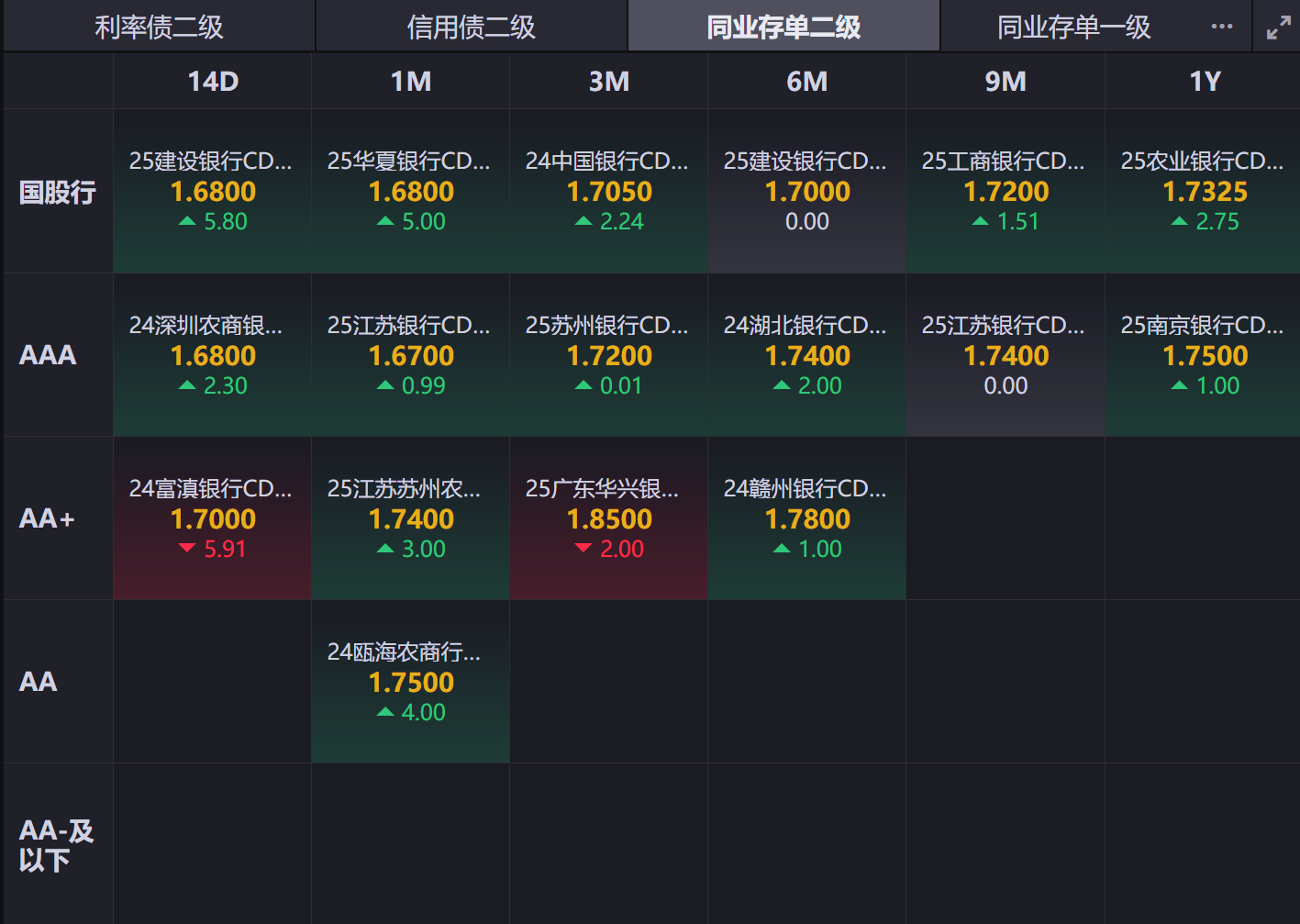
Task: Click the 1Y column header
Action: pos(1204,82)
